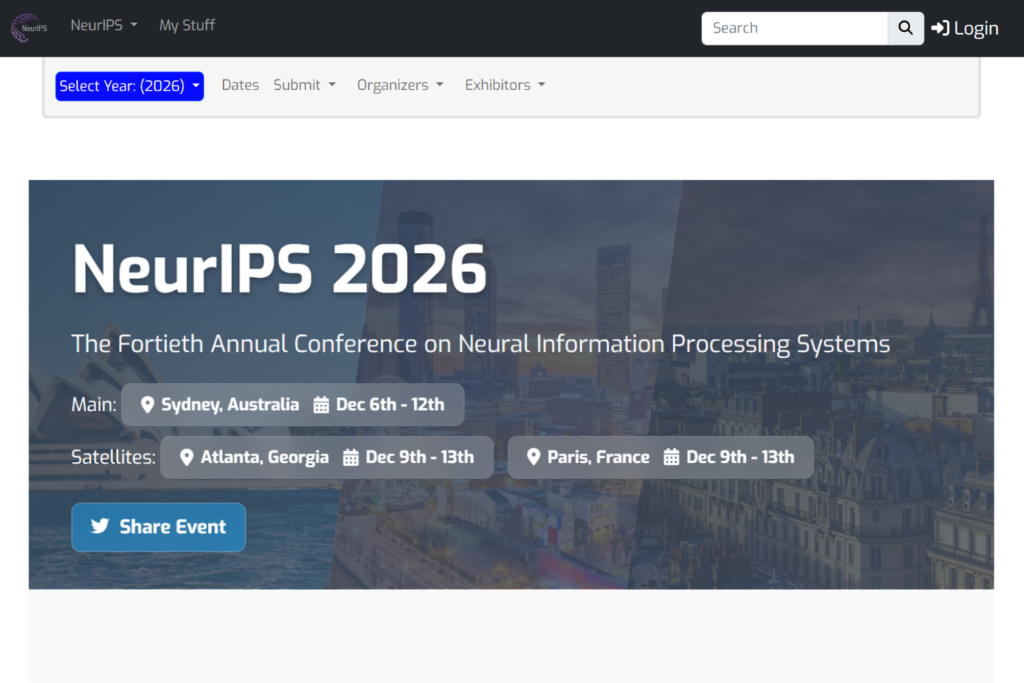The height and width of the screenshot is (683, 1024).
Task: Click the Sydney, Australia location text
Action: tap(230, 405)
